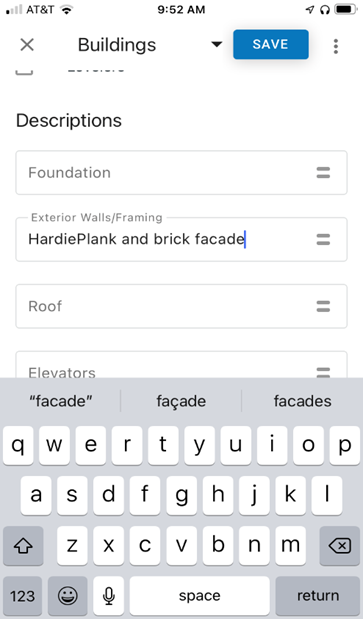Switch to the 123 numeric keyboard

coord(22,596)
